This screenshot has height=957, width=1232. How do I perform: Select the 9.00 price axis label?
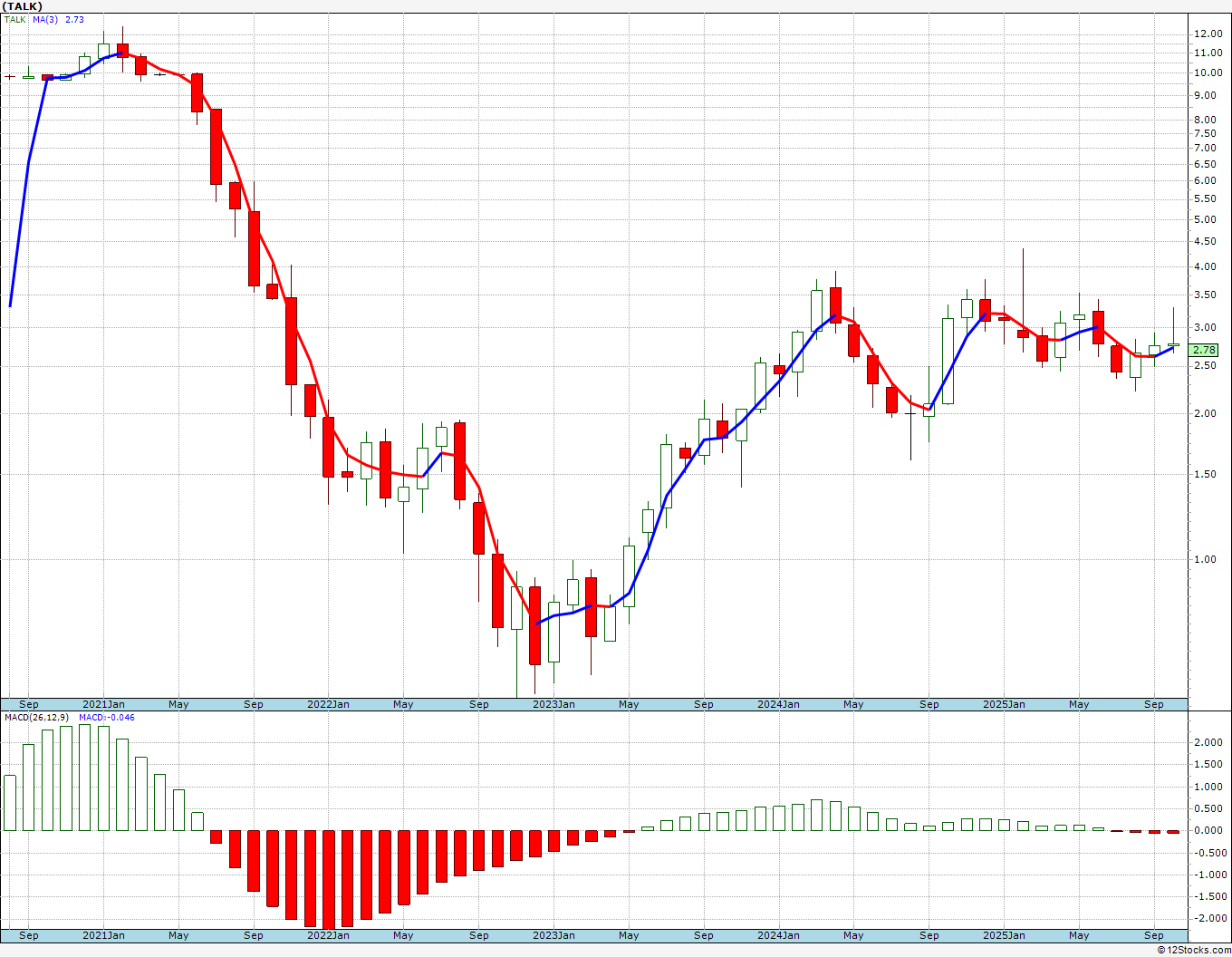pyautogui.click(x=1205, y=96)
